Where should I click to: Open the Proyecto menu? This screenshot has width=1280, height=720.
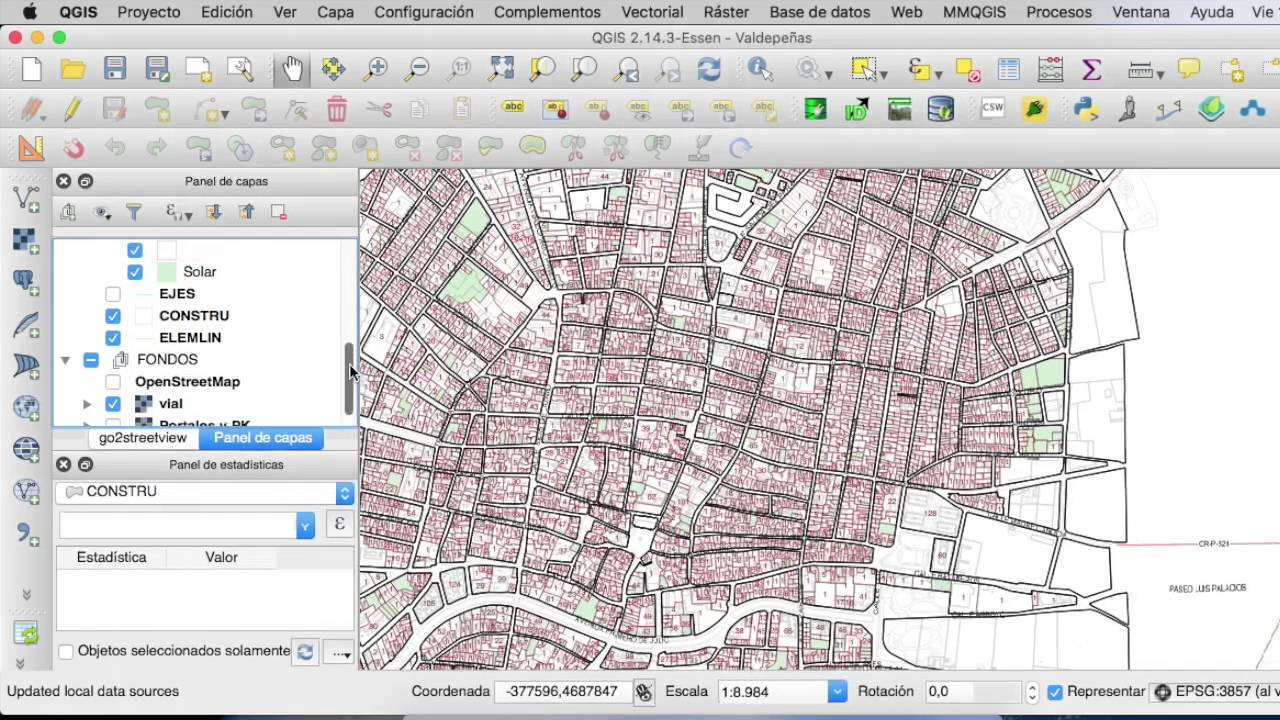click(x=149, y=12)
